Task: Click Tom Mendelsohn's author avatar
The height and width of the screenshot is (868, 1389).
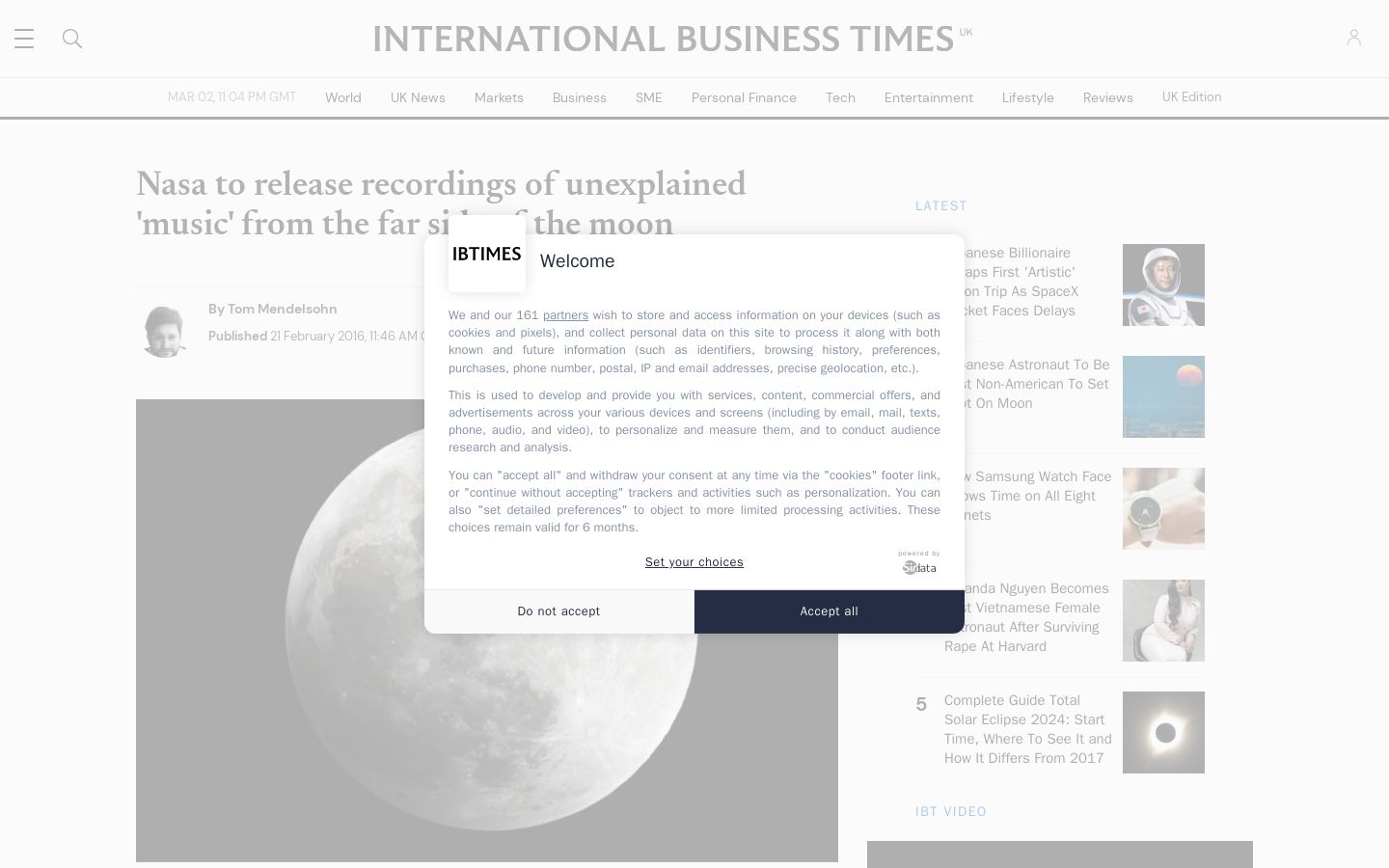Action: click(163, 330)
